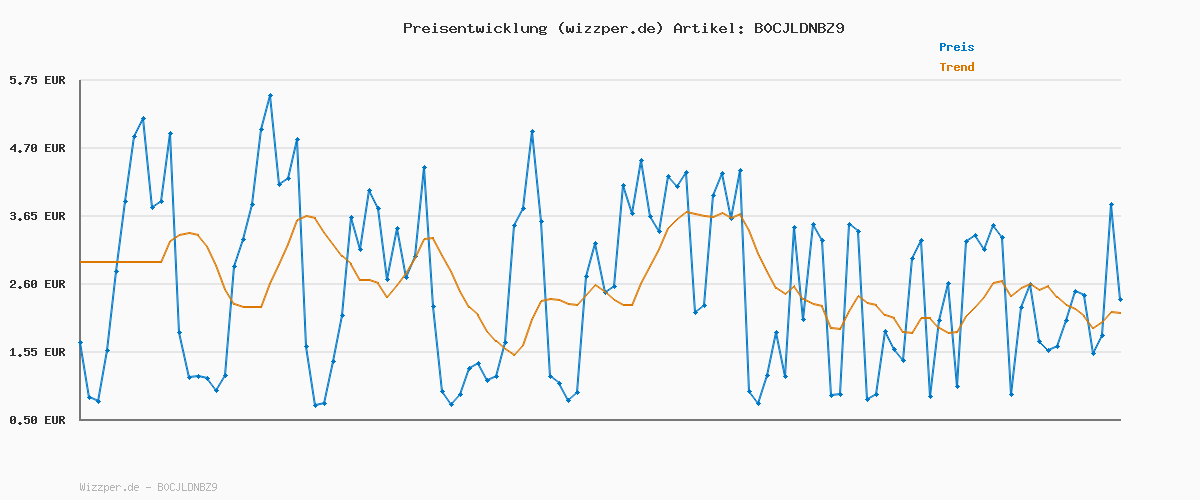Select the 4.70 EUR axis label

pyautogui.click(x=37, y=148)
